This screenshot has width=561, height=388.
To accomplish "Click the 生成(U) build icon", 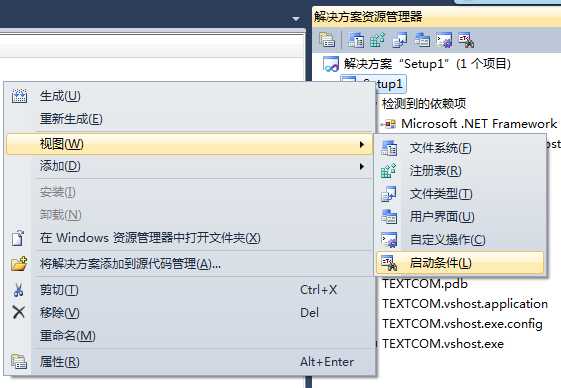I will [x=19, y=96].
